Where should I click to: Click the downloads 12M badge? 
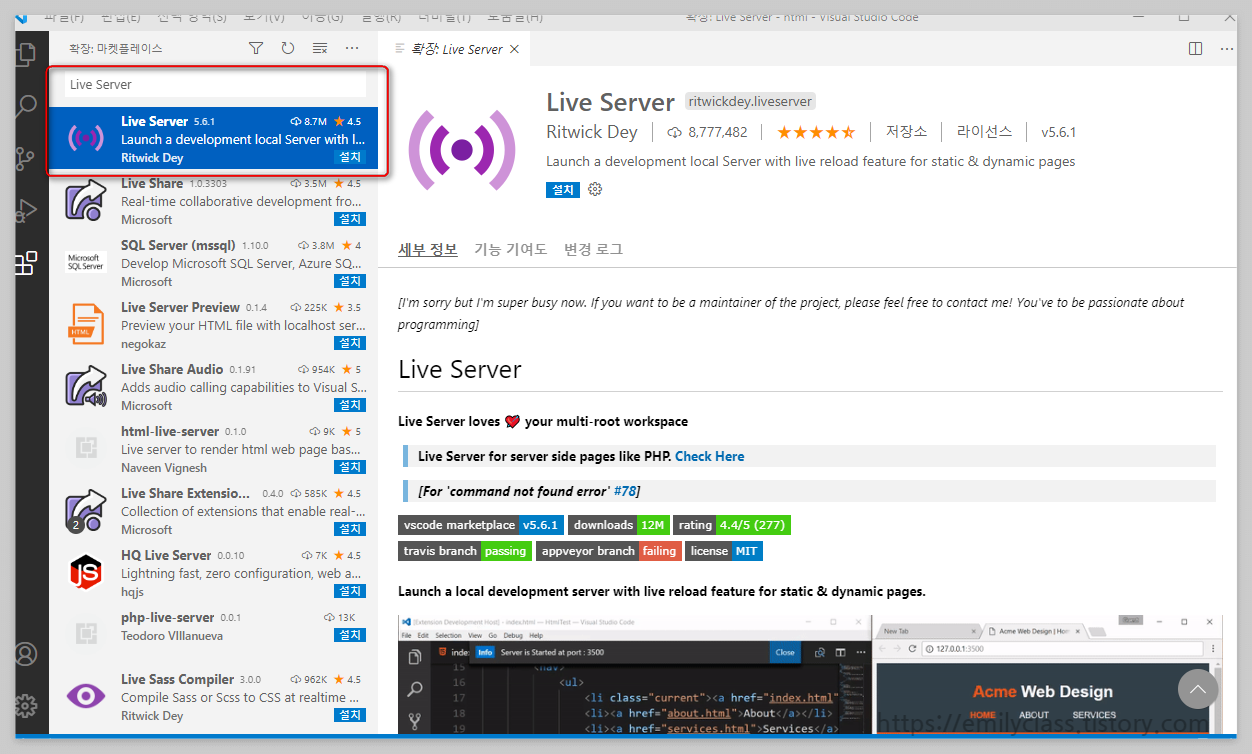click(619, 525)
